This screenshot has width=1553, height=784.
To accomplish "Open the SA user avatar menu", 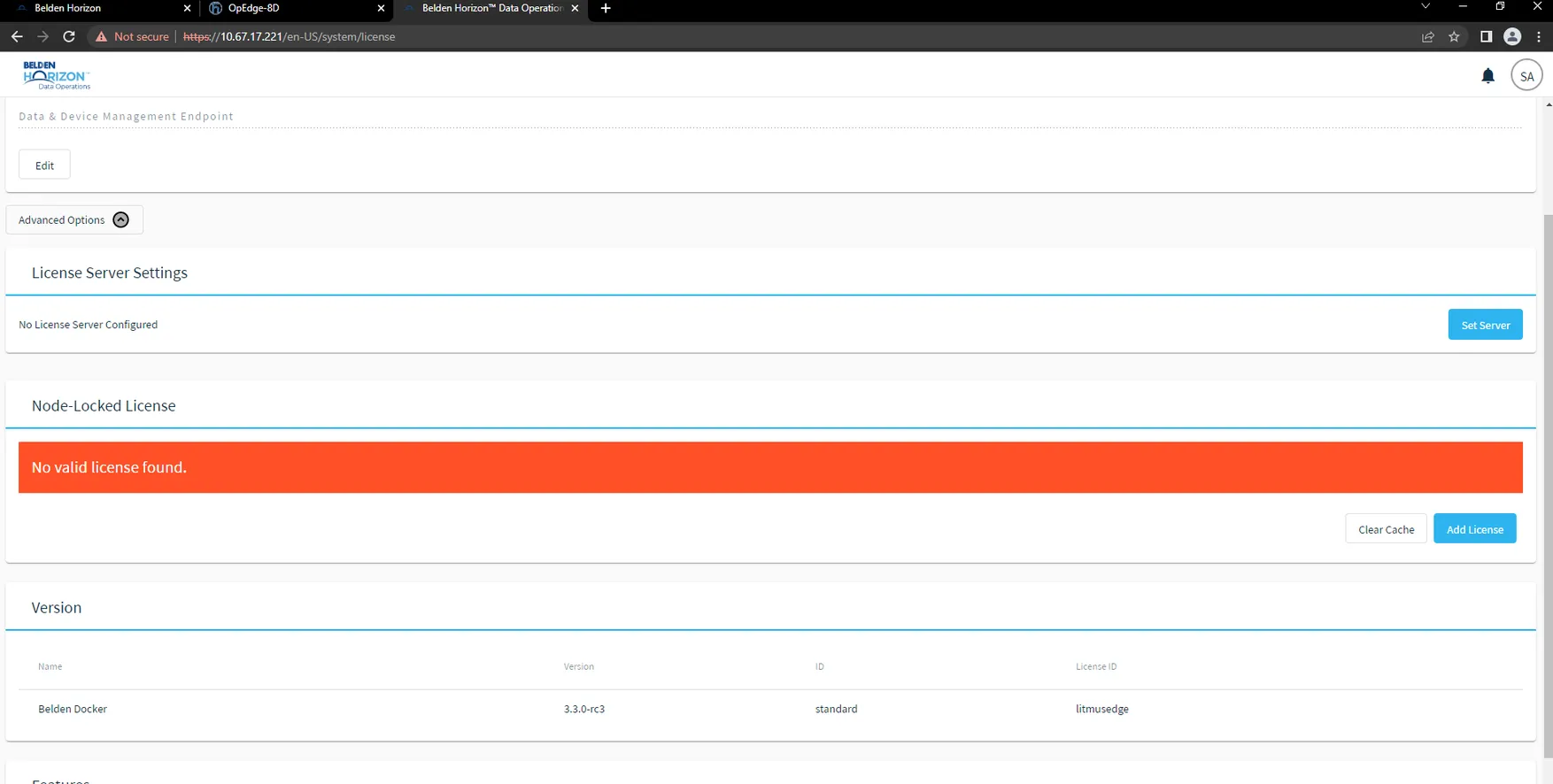I will pyautogui.click(x=1526, y=76).
